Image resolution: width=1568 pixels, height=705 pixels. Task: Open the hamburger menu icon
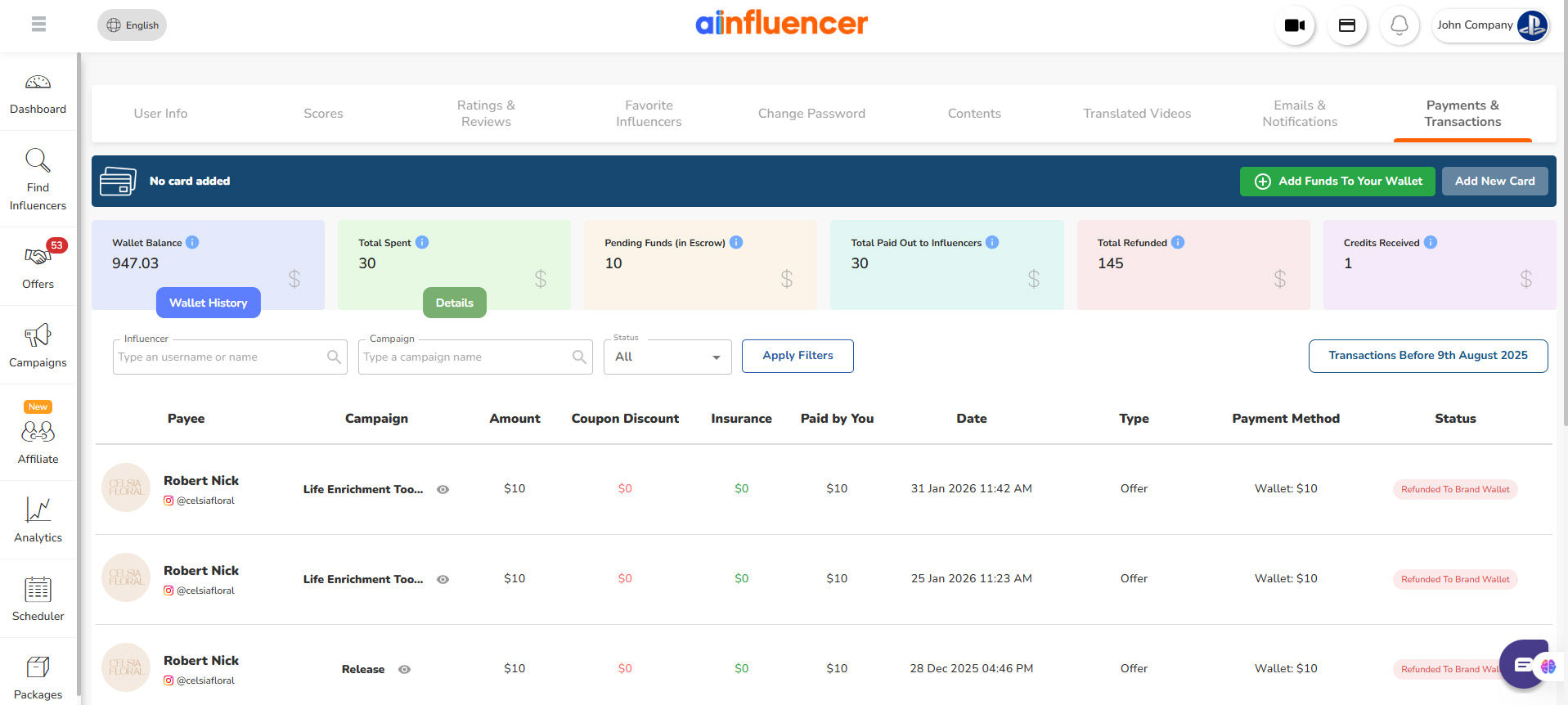tap(38, 25)
